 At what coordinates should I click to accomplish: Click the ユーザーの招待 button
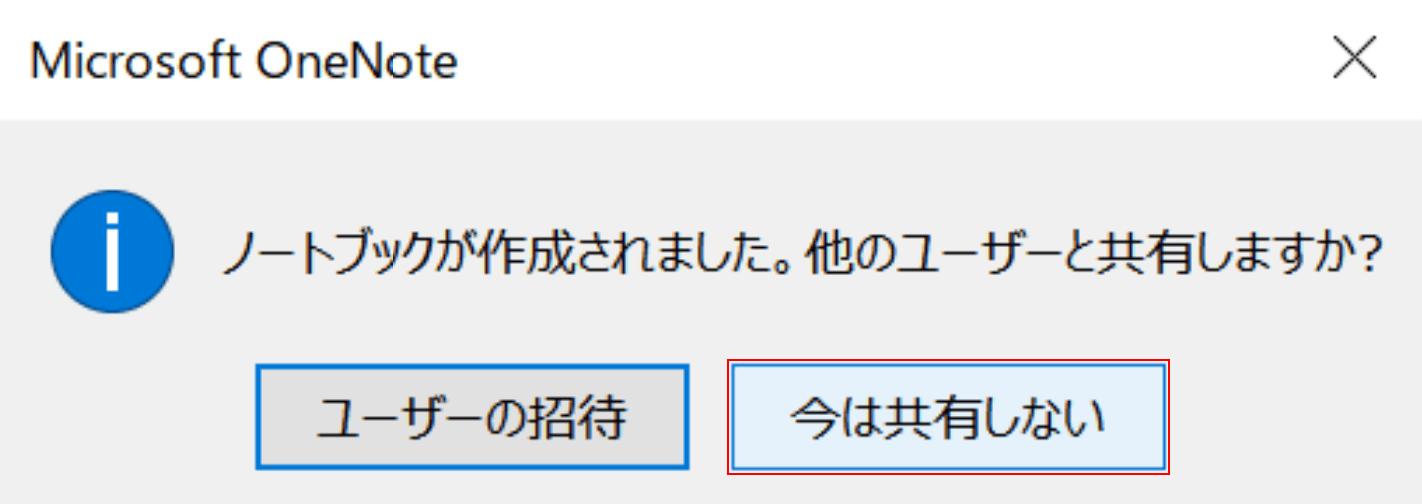click(x=472, y=417)
